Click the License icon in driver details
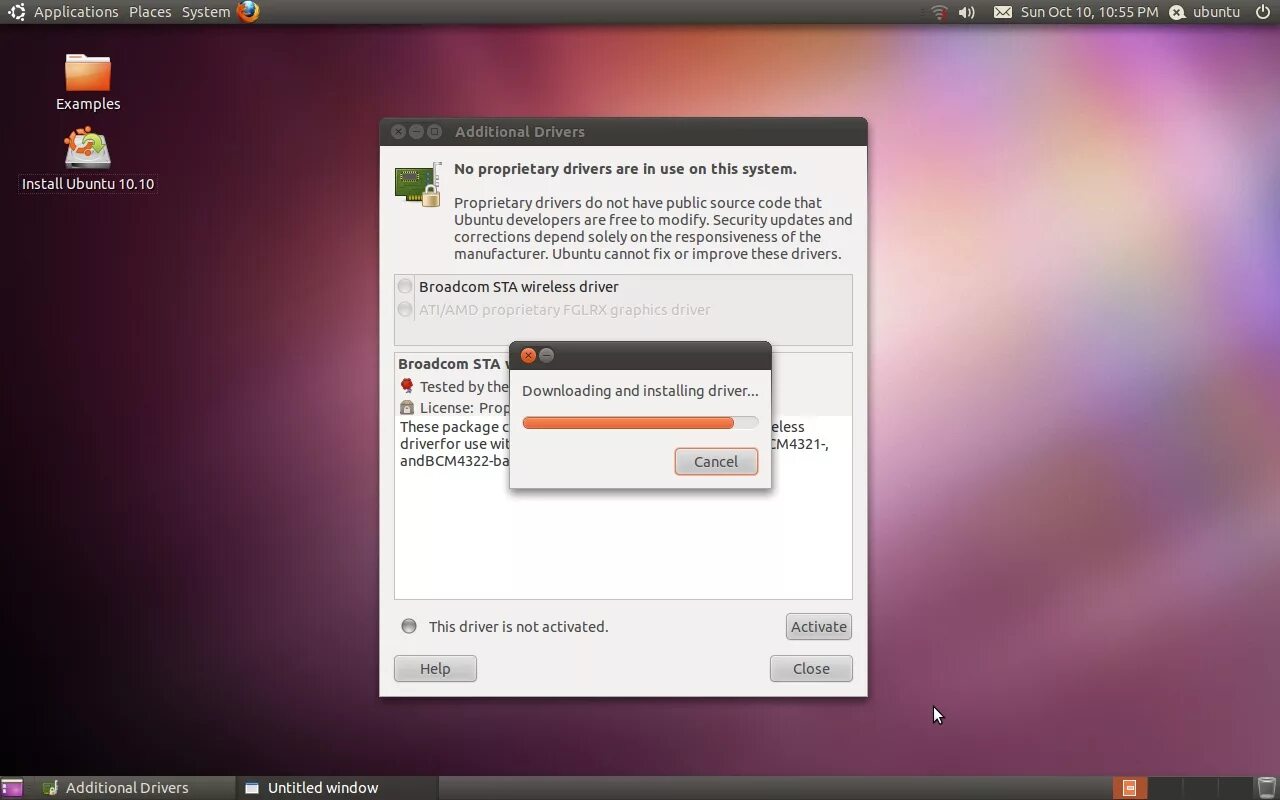1280x800 pixels. (407, 408)
